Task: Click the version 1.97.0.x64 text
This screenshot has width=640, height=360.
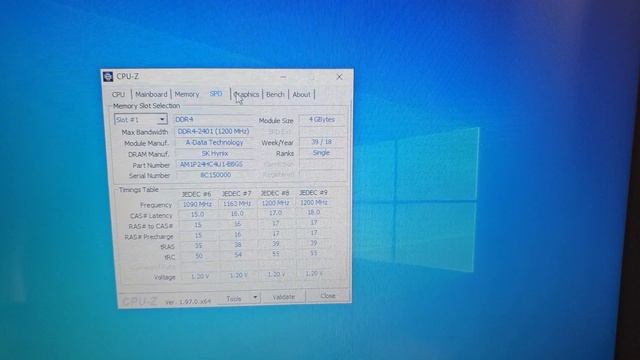Action: pos(188,302)
